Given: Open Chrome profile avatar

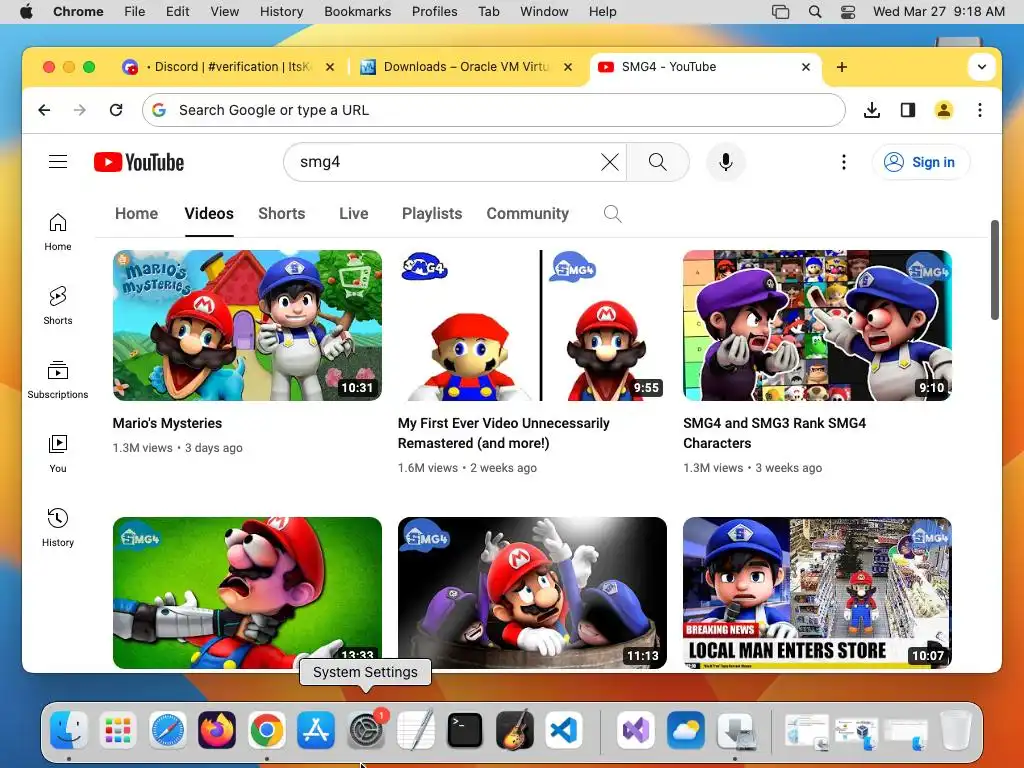Looking at the screenshot, I should pyautogui.click(x=944, y=110).
